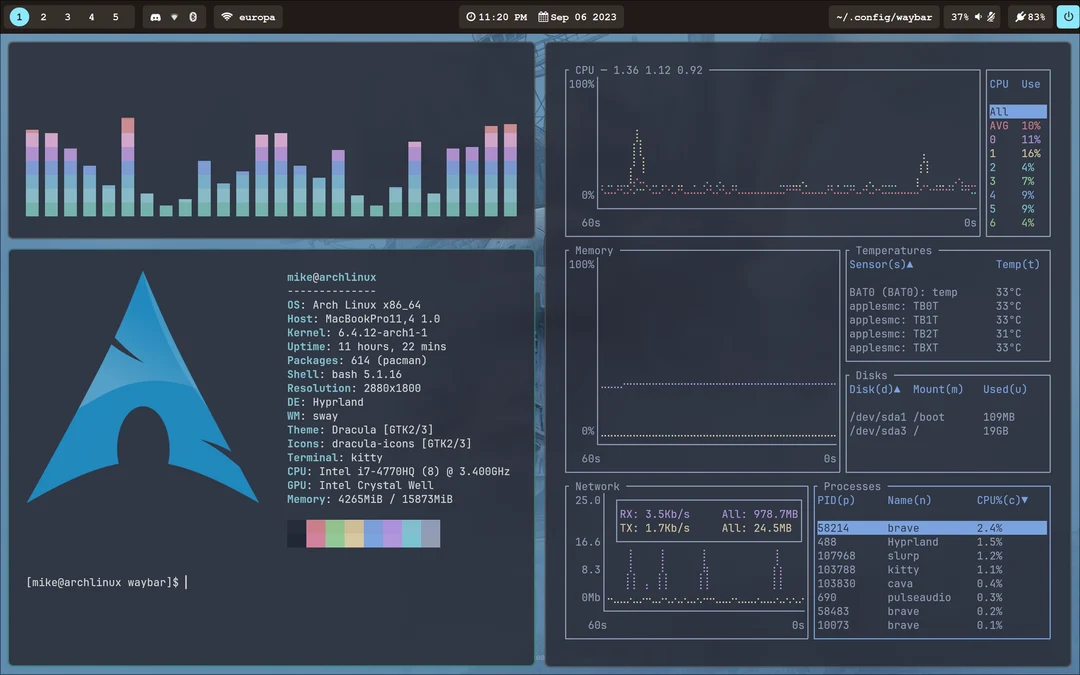Click the charging plug icon at 83%

point(1021,17)
